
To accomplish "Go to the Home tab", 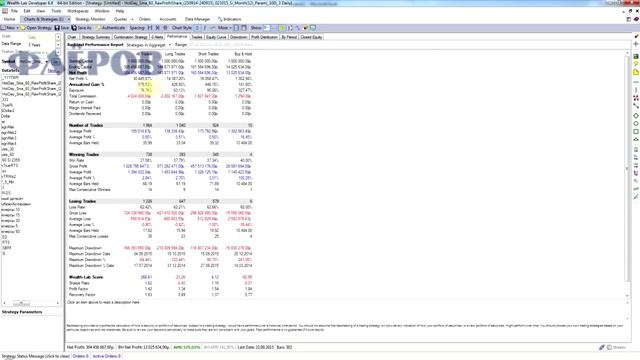I will click(9, 19).
